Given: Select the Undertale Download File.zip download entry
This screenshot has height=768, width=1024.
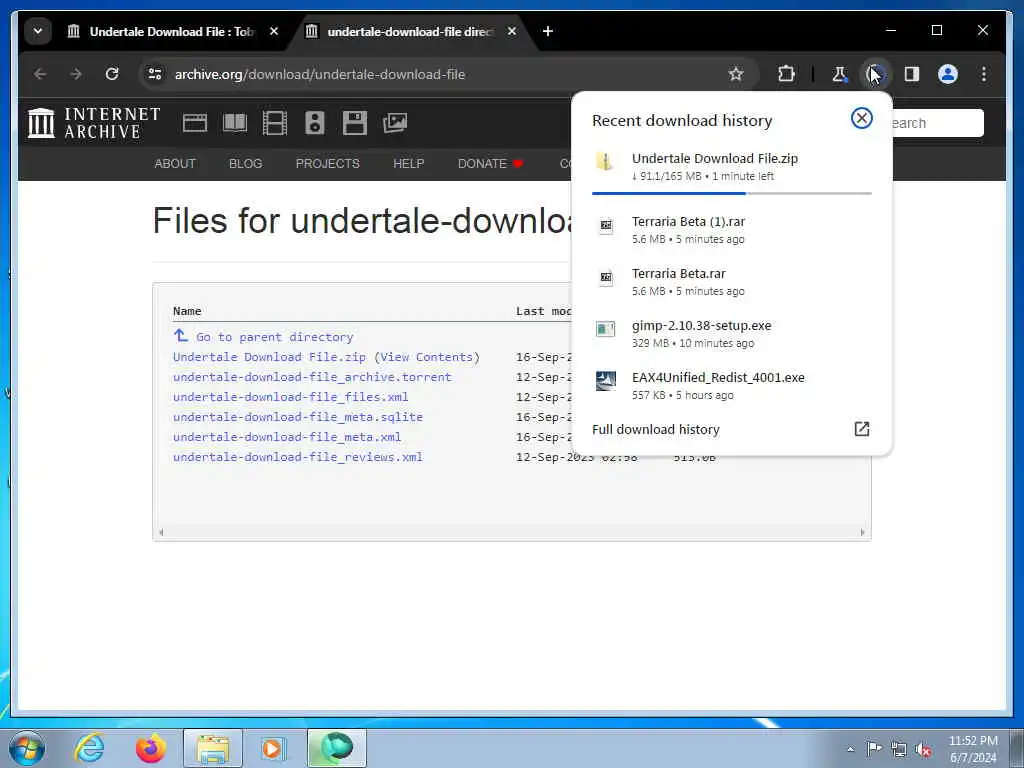Looking at the screenshot, I should 731,167.
